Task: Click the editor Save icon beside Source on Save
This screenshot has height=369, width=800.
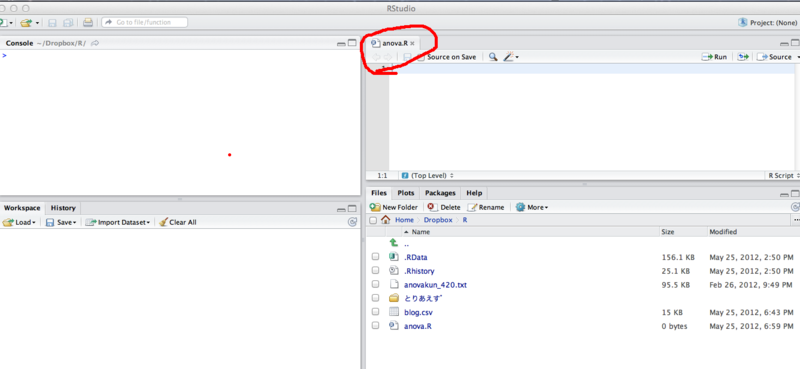Action: click(407, 57)
